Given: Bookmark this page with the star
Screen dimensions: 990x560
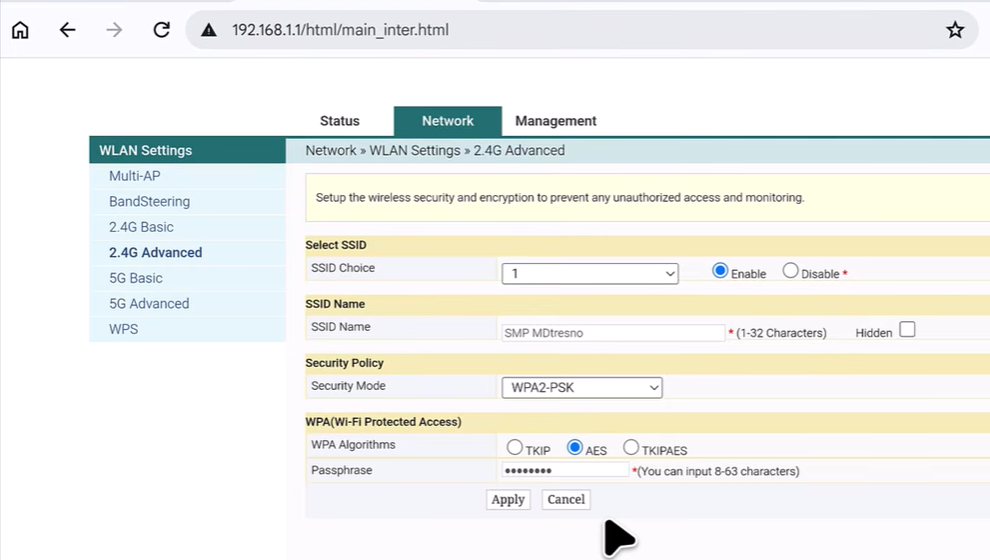Looking at the screenshot, I should click(955, 30).
